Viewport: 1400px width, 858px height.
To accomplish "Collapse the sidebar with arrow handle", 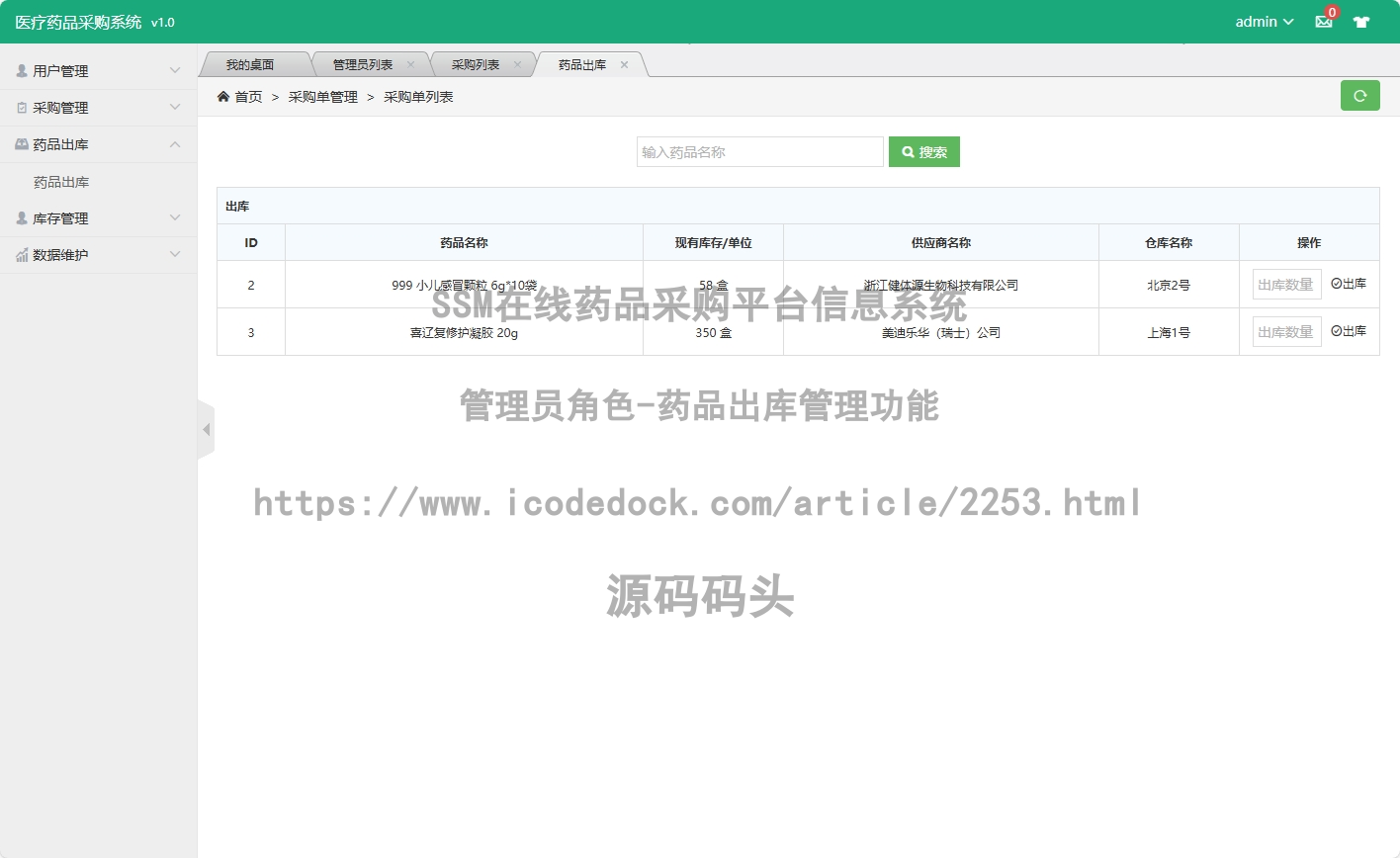I will (x=206, y=430).
